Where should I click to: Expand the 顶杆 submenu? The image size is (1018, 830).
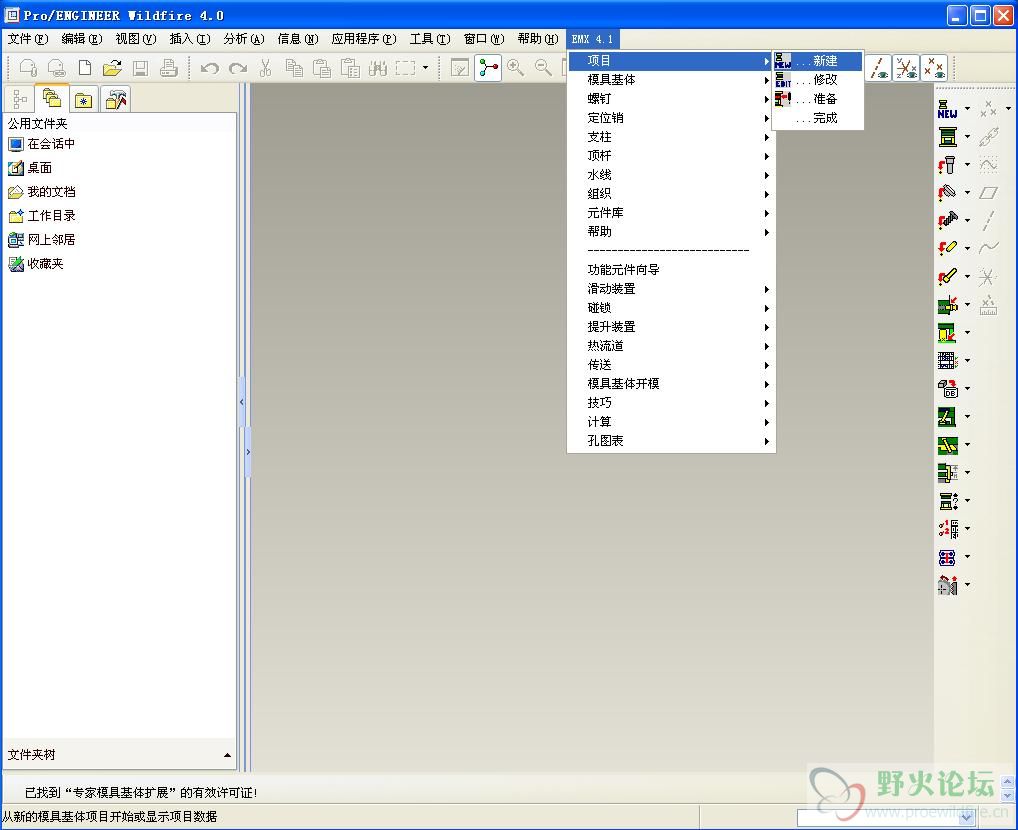click(671, 156)
